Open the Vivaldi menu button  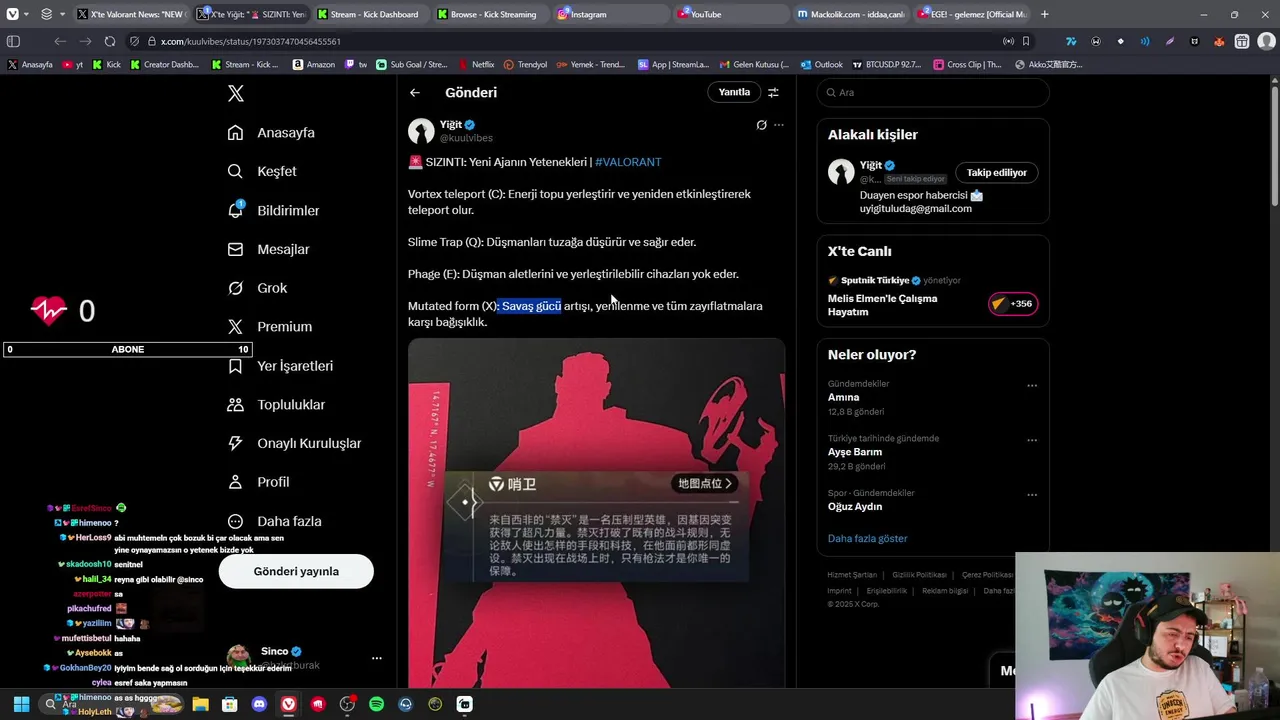click(x=12, y=14)
